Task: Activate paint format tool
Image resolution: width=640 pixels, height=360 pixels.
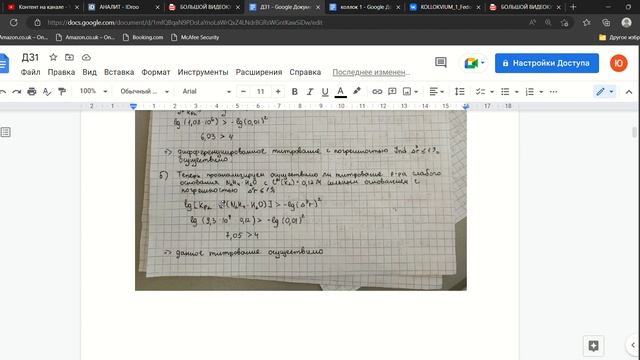Action: [62, 92]
